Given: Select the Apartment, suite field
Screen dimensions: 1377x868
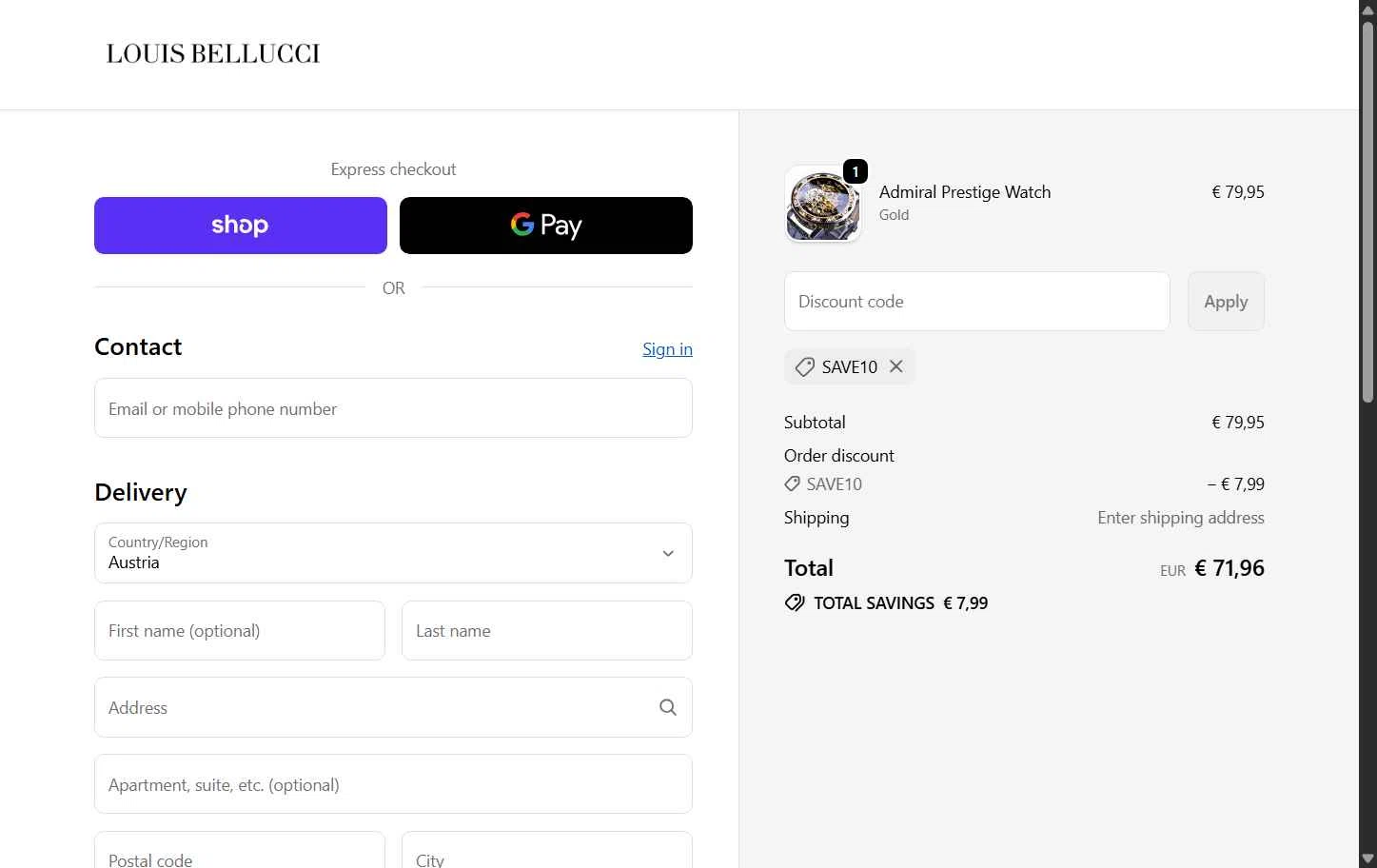Looking at the screenshot, I should point(393,784).
